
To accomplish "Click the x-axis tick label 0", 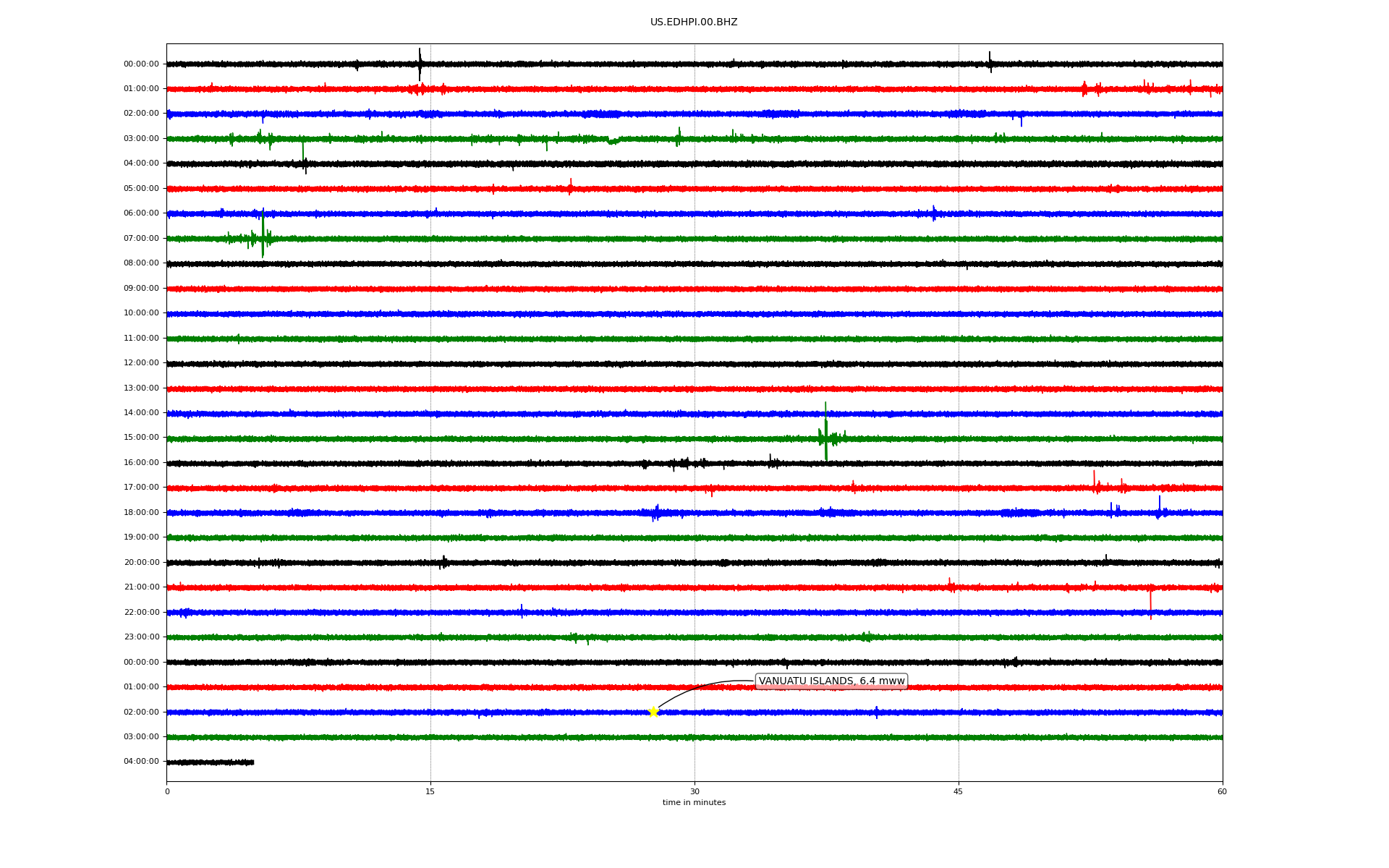I will tap(167, 792).
